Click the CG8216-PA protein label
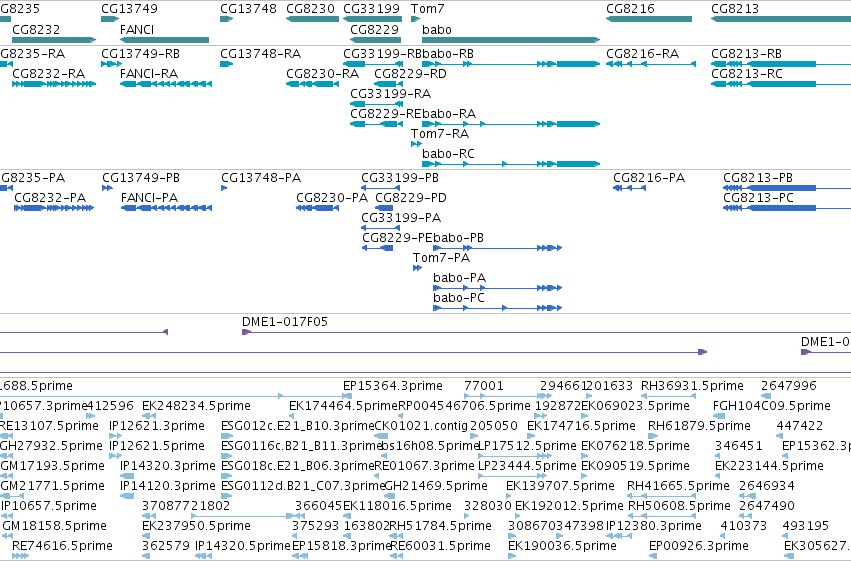851x561 pixels. click(649, 178)
